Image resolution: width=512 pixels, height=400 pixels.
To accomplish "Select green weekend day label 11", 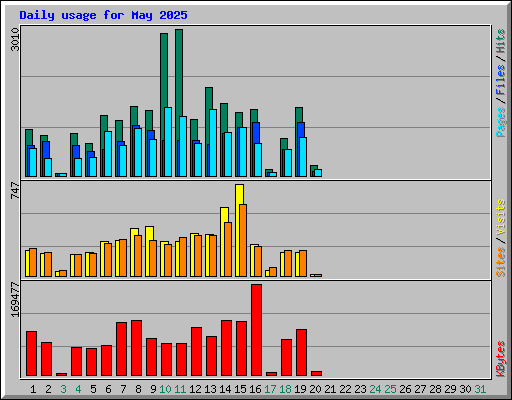I will coord(180,389).
